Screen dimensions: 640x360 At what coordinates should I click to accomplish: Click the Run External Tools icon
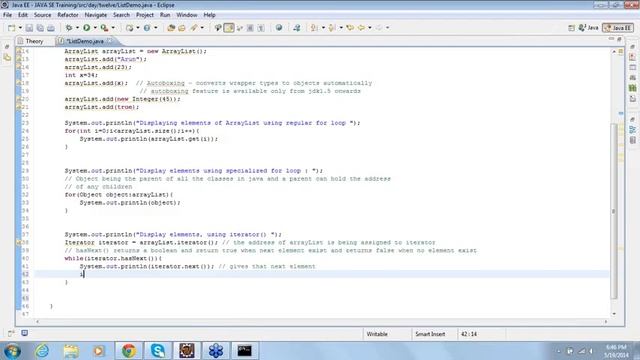pos(104,28)
